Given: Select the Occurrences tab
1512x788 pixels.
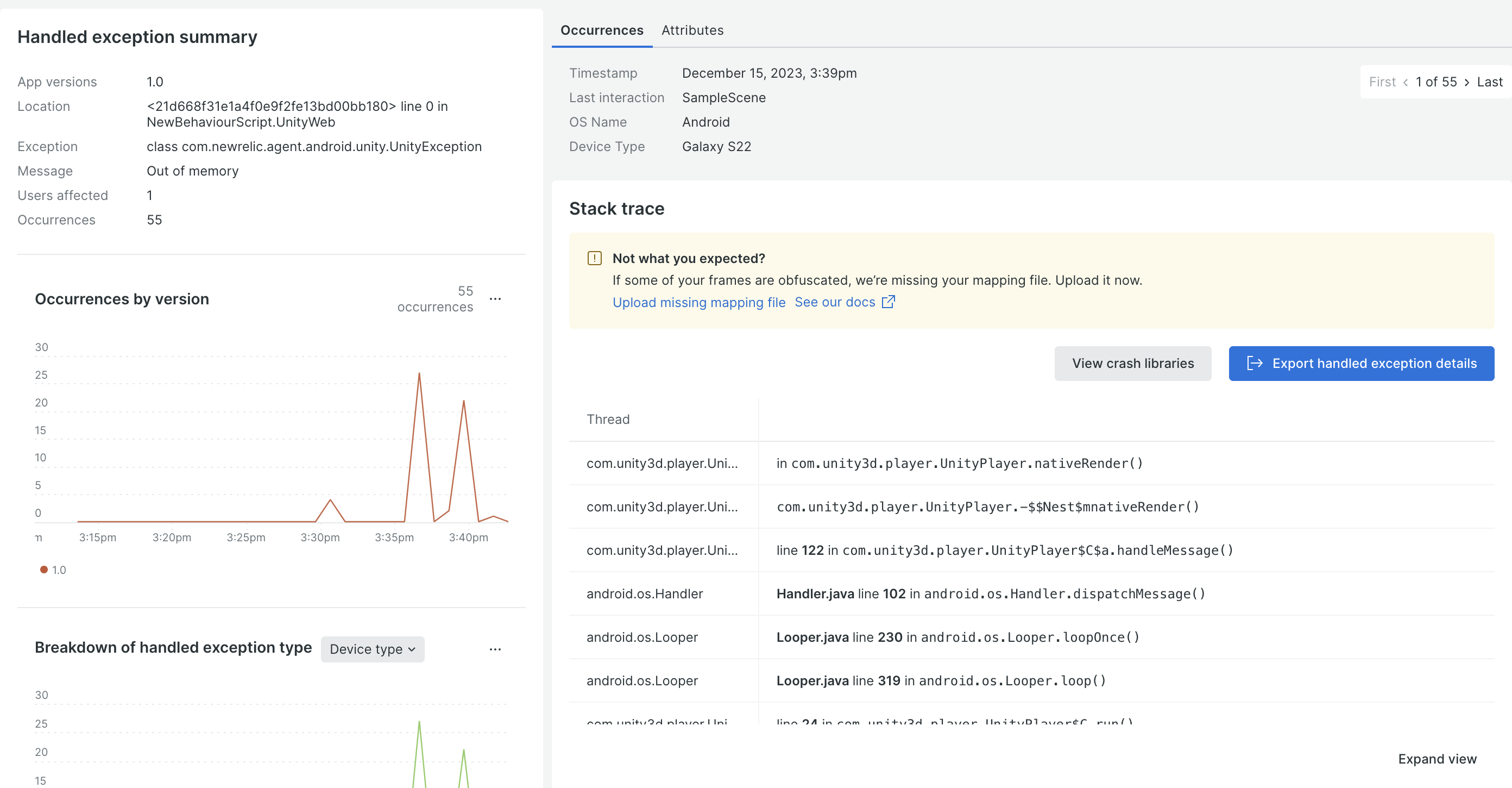Looking at the screenshot, I should [602, 30].
